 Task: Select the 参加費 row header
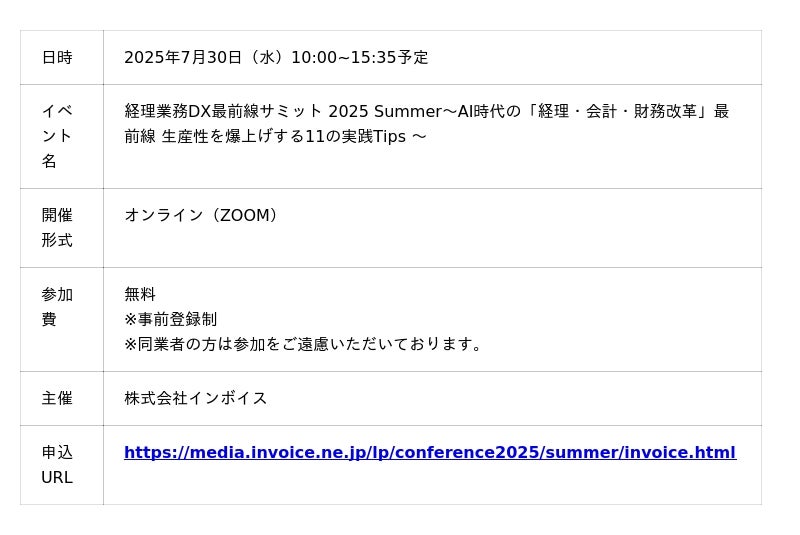tap(57, 307)
